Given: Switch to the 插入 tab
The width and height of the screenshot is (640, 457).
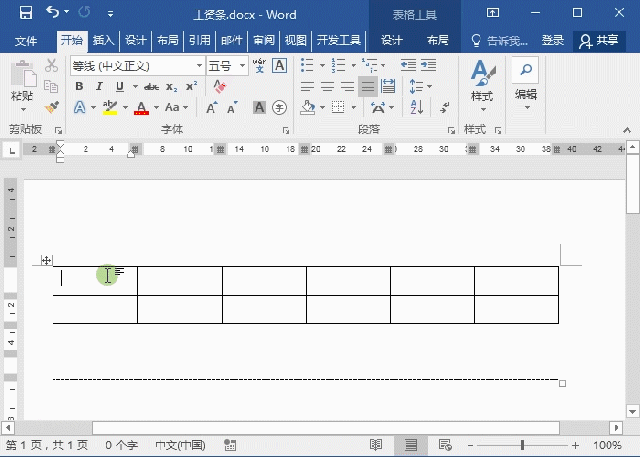Looking at the screenshot, I should (103, 40).
